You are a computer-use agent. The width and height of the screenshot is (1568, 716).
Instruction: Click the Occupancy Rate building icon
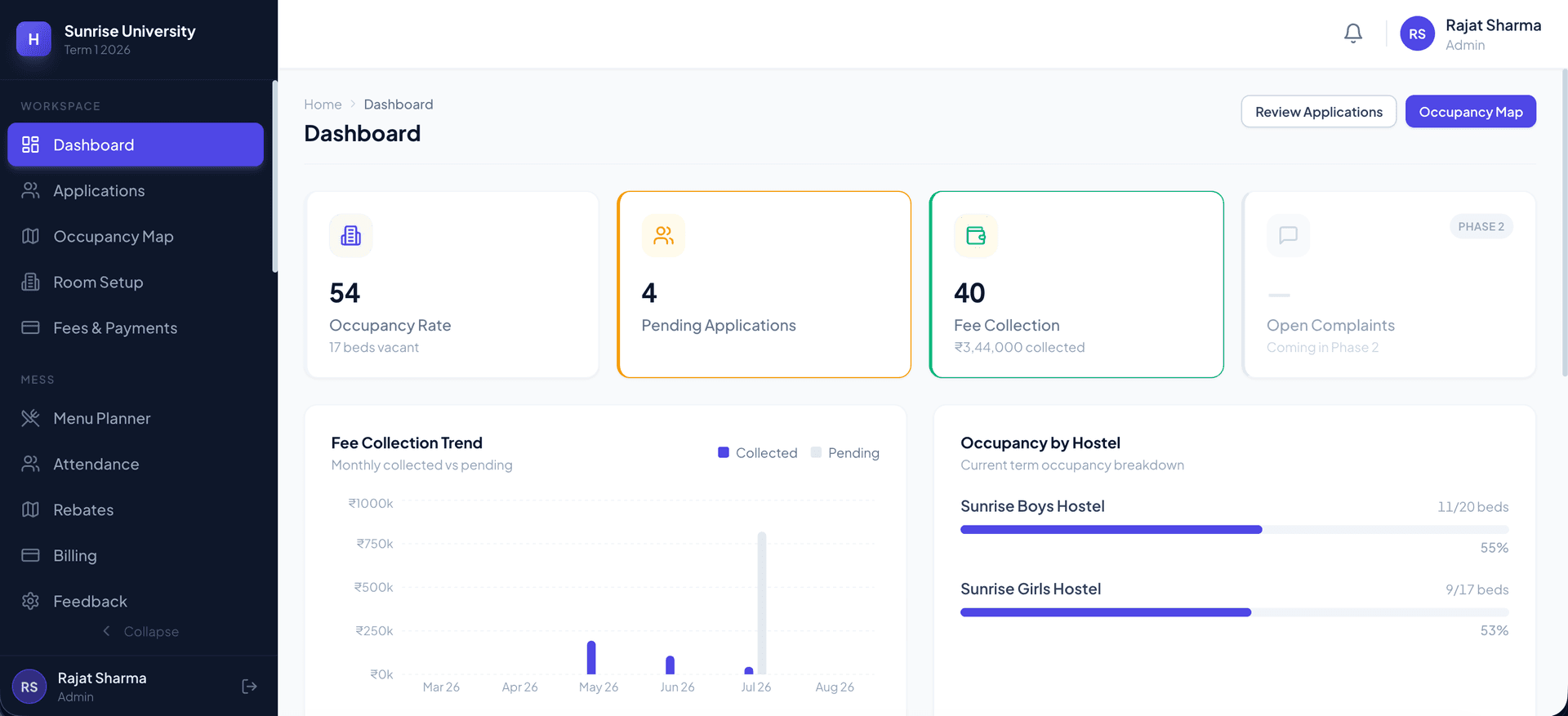coord(351,236)
